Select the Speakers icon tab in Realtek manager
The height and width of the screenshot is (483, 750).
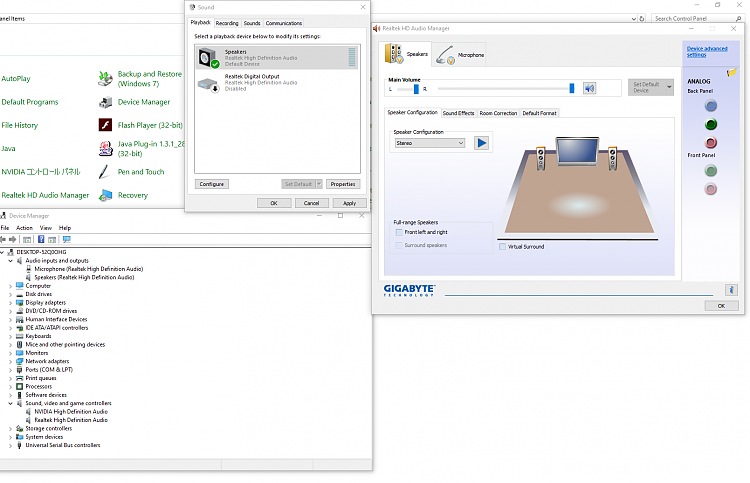[407, 54]
